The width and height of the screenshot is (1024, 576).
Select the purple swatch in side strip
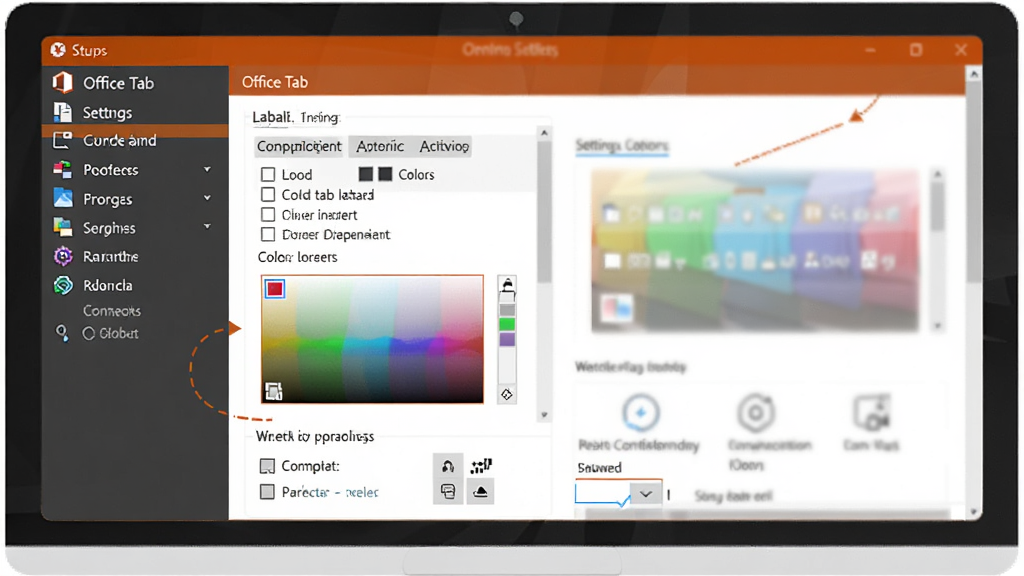507,340
